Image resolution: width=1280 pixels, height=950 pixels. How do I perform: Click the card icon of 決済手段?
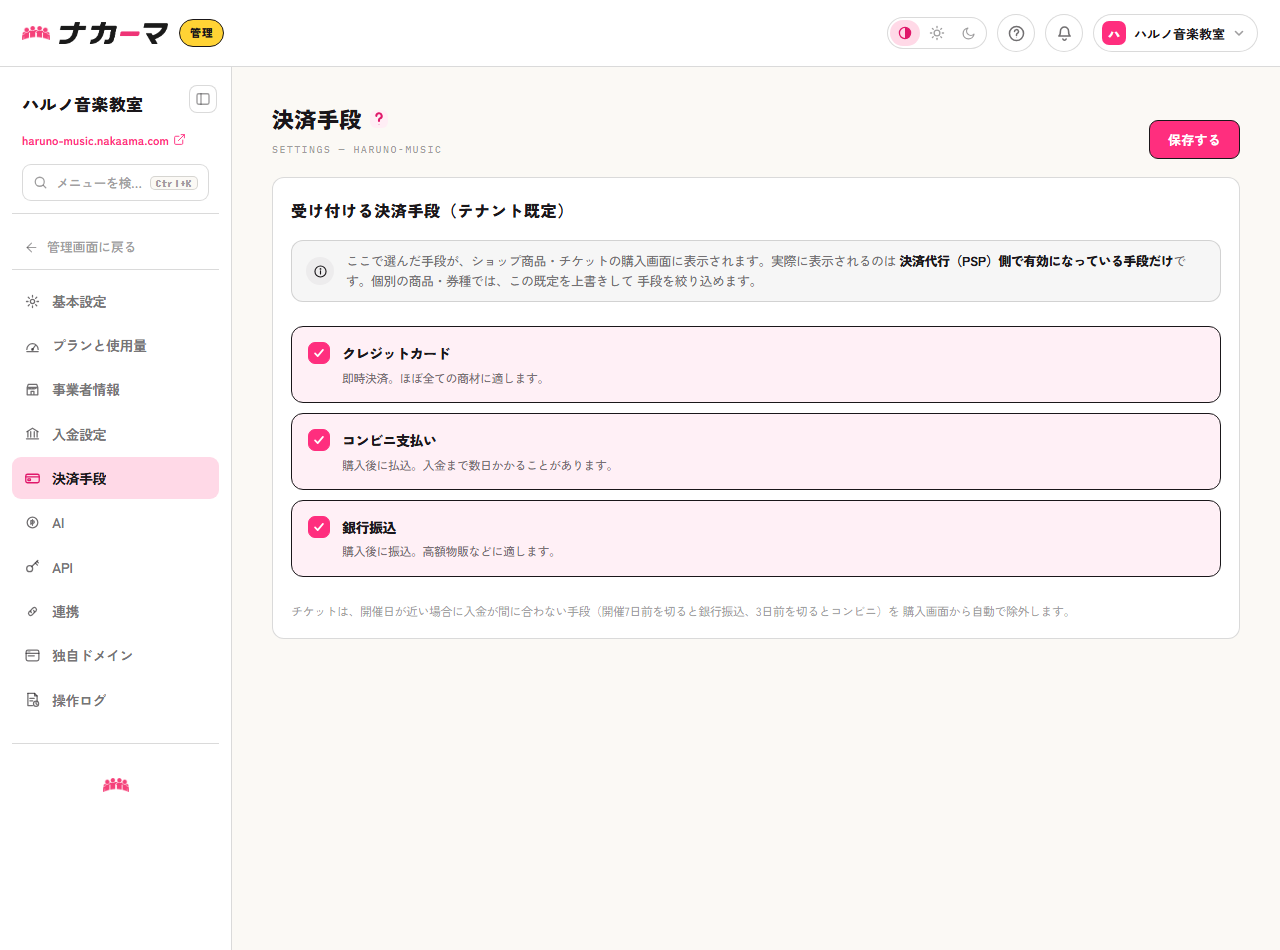(x=32, y=479)
